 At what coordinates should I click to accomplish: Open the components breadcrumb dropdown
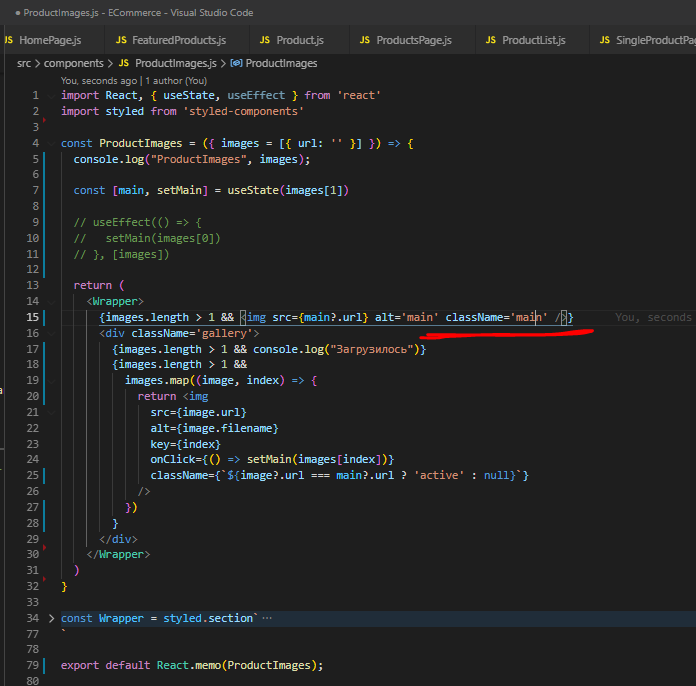point(73,63)
